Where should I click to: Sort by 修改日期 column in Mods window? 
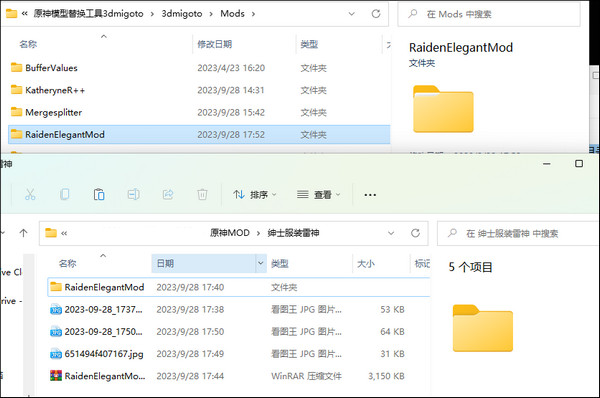pos(215,44)
